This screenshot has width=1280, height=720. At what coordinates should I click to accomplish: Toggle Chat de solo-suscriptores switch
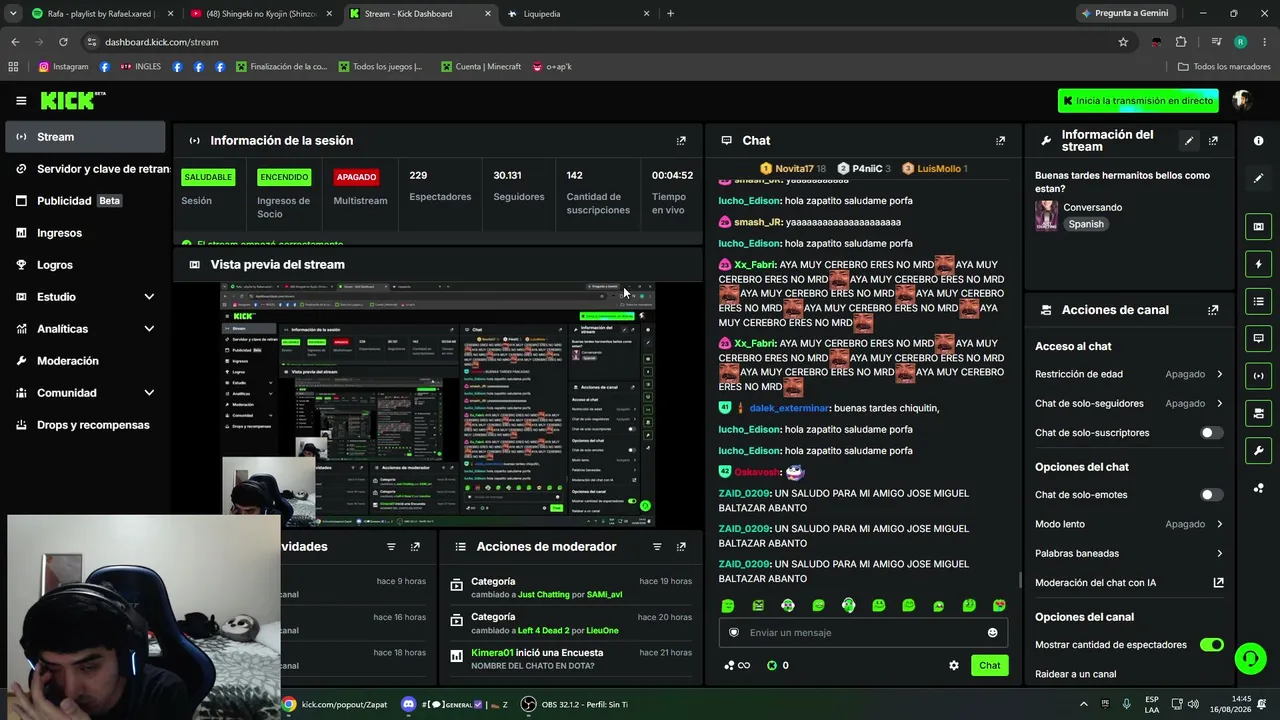pyautogui.click(x=1211, y=433)
